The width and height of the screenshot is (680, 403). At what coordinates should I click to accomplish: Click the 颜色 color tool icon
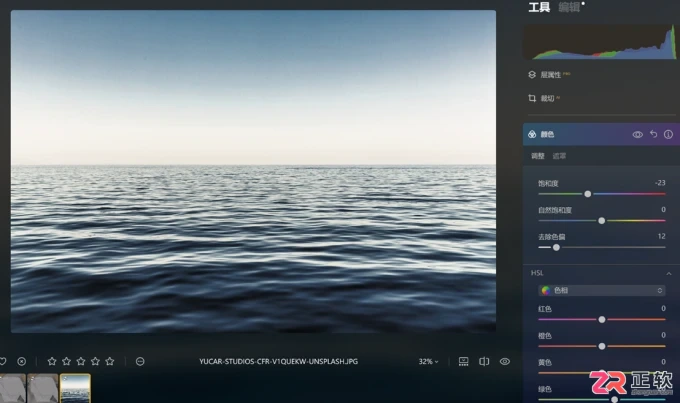(532, 134)
